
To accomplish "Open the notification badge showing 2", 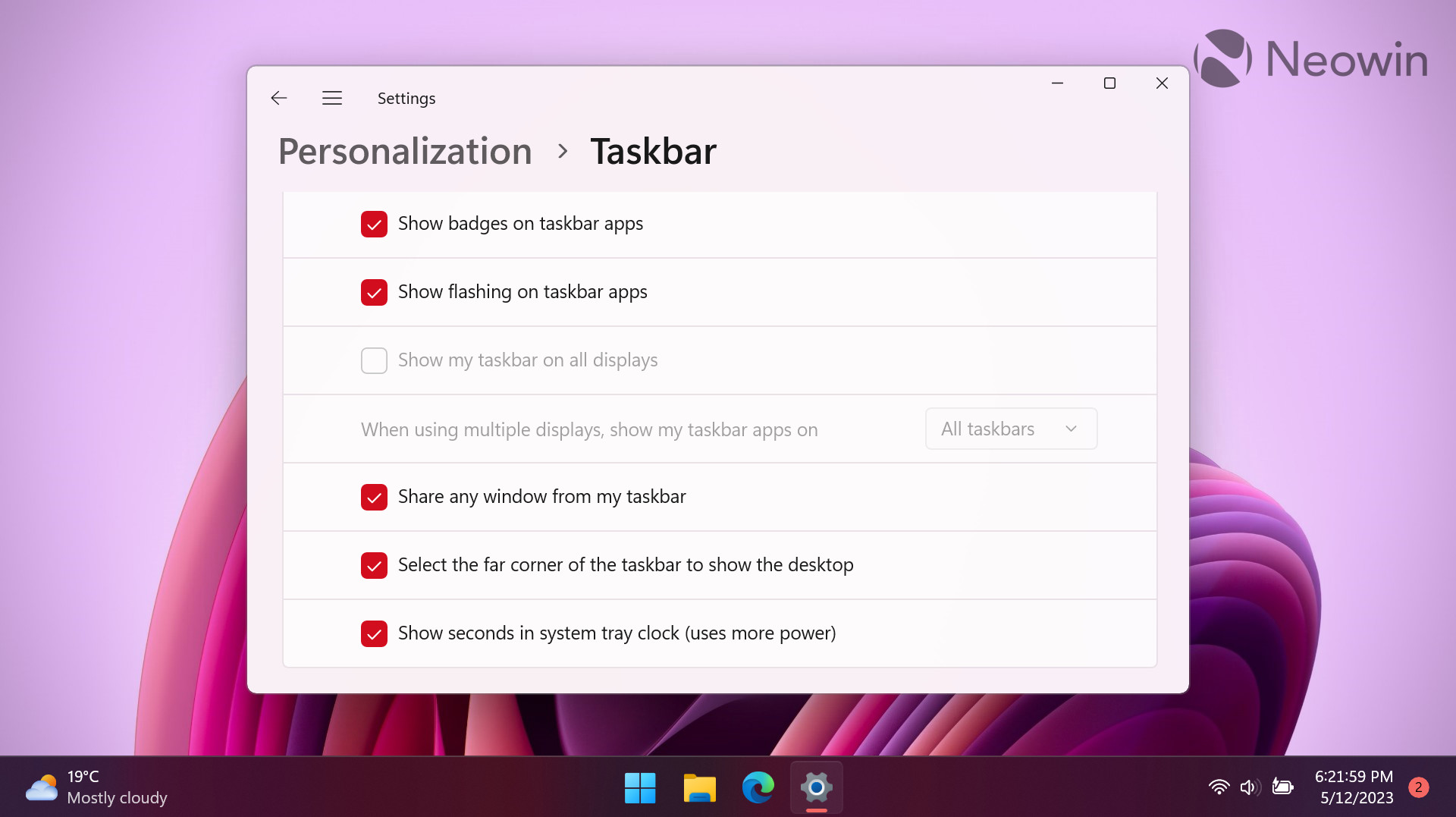I will tap(1418, 787).
